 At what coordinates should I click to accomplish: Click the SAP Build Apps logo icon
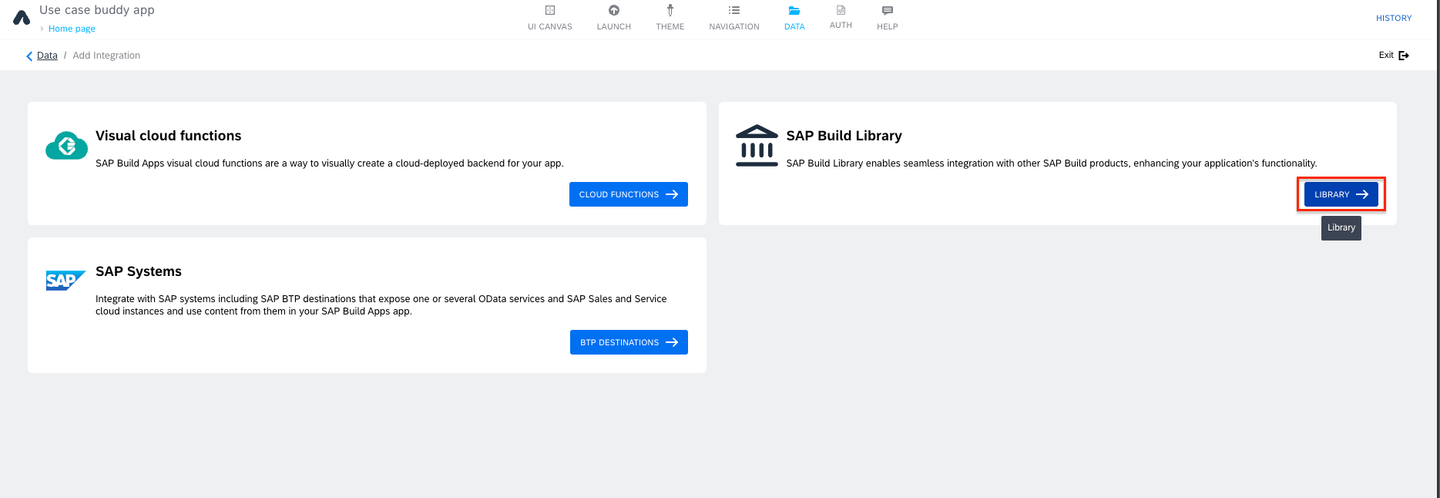[21, 17]
